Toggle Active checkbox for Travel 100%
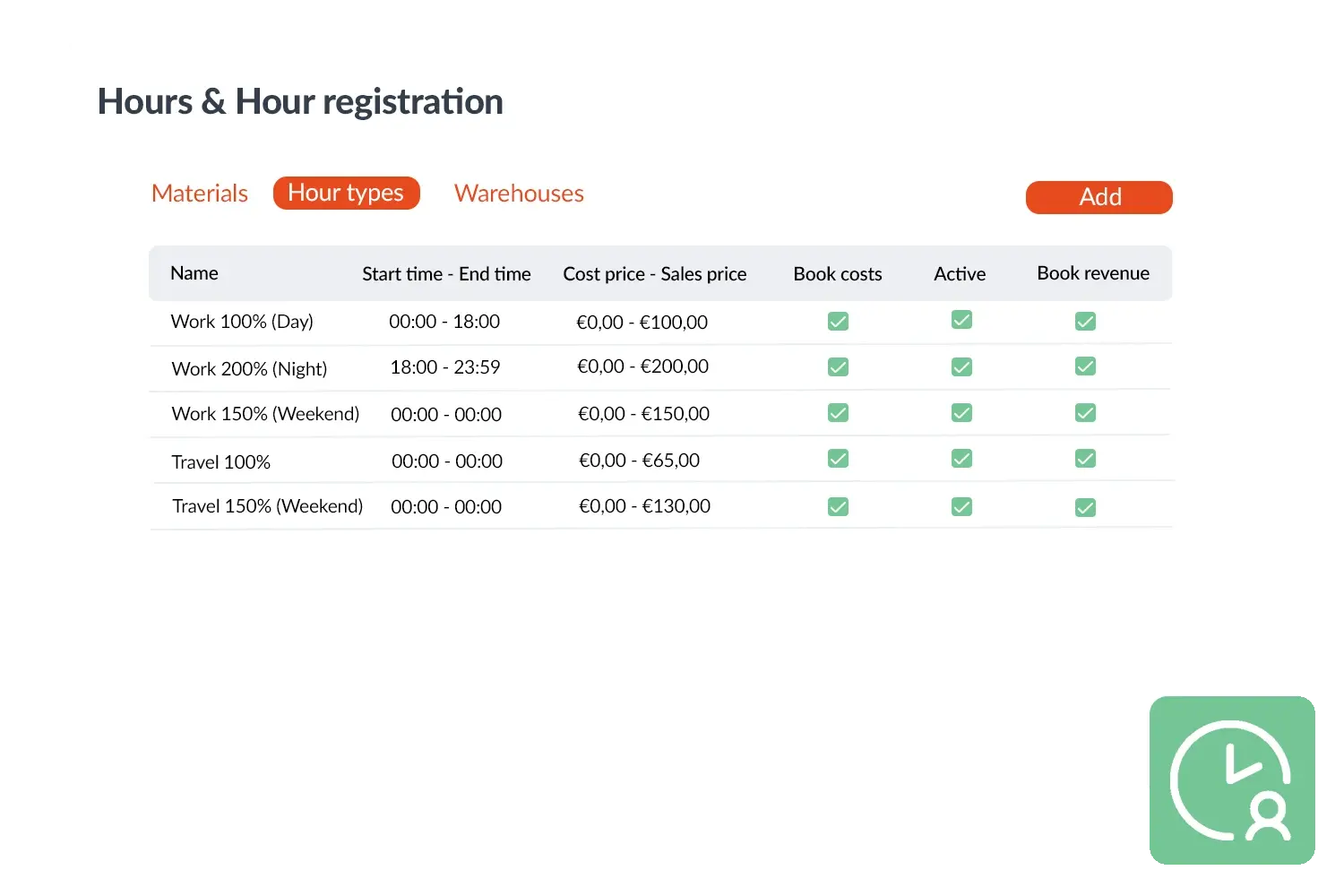The width and height of the screenshot is (1344, 896). tap(961, 459)
